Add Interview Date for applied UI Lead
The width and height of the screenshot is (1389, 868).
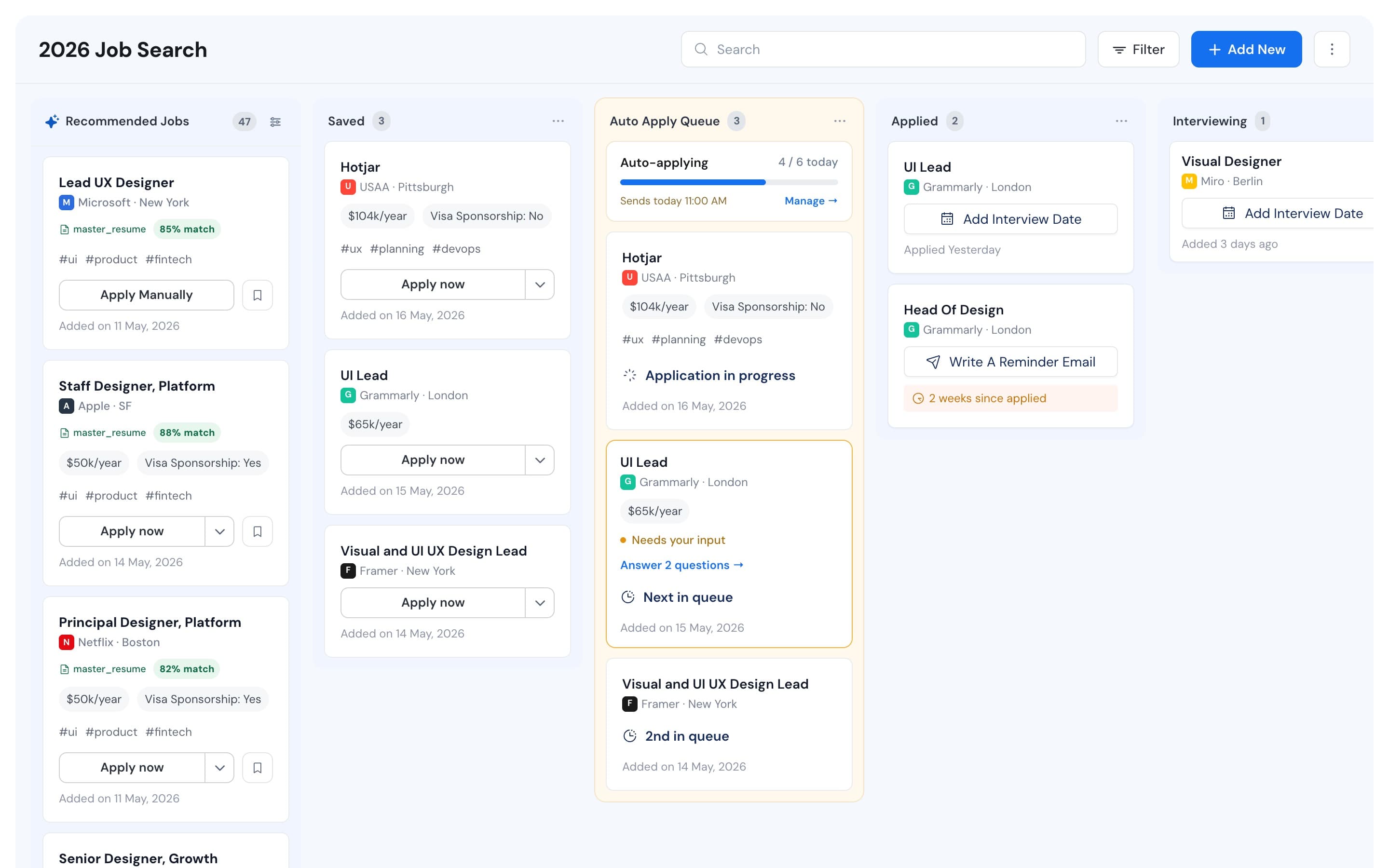tap(1010, 219)
